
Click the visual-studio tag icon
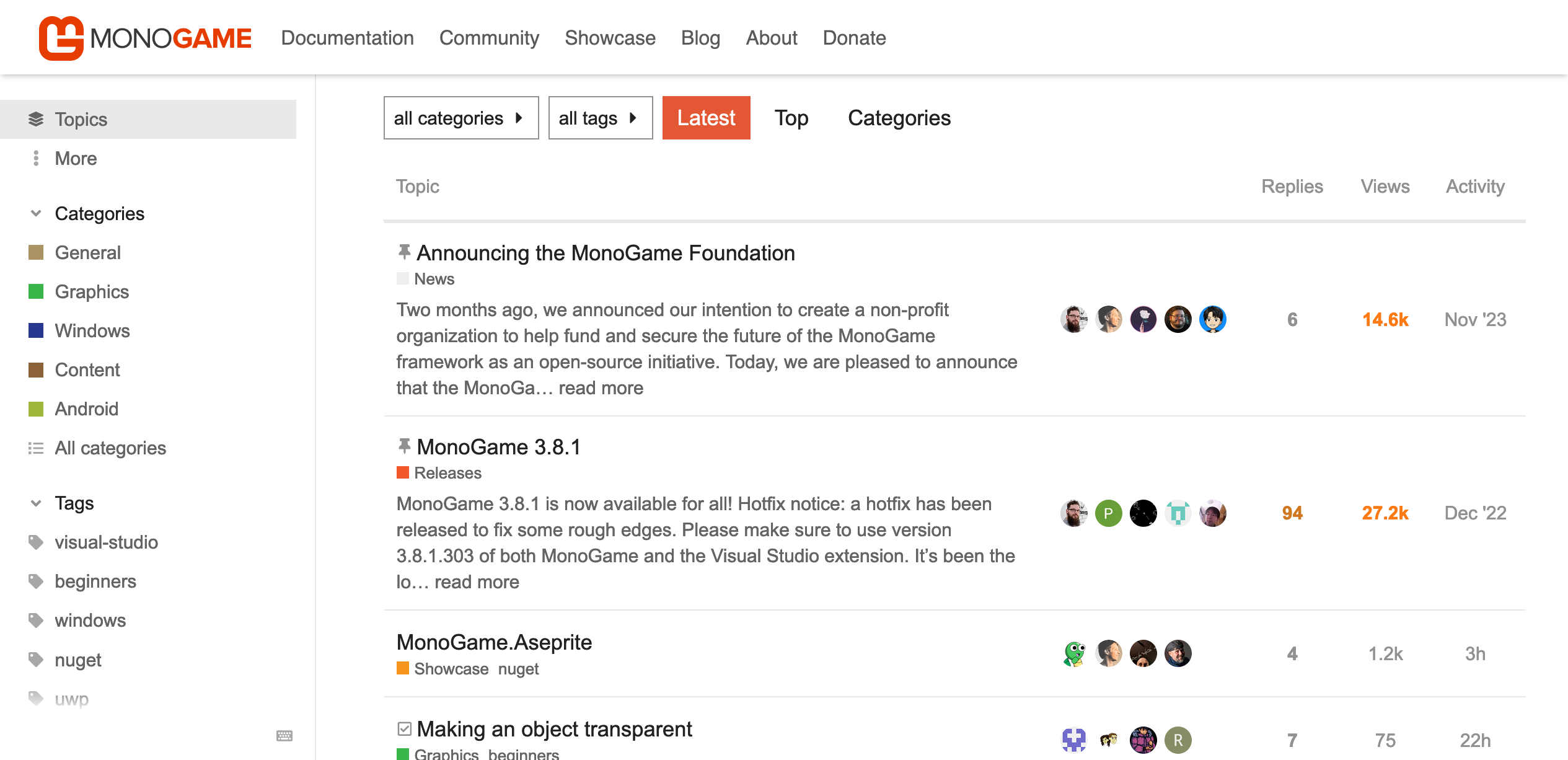(36, 542)
